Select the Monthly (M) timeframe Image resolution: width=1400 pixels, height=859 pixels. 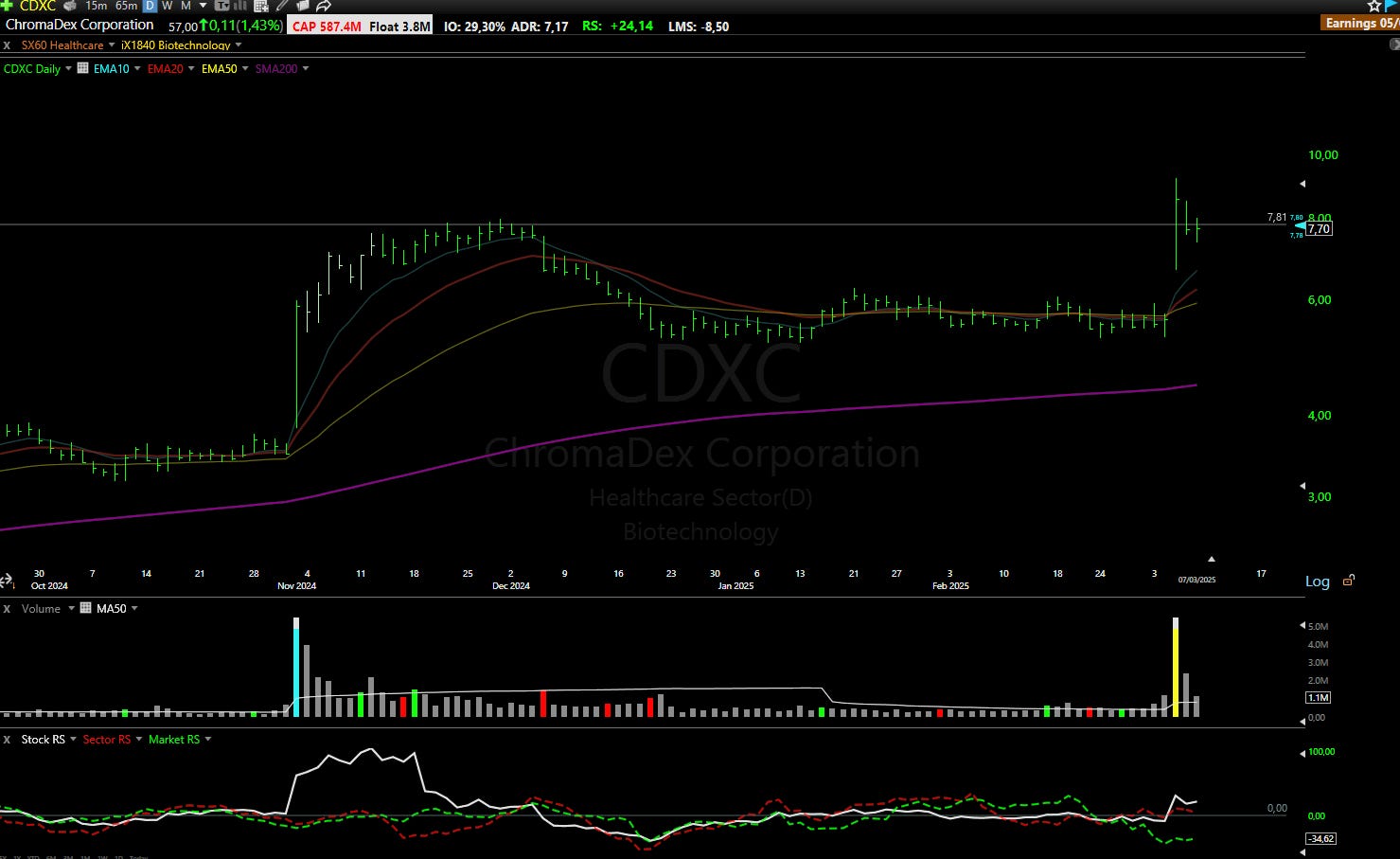click(186, 6)
